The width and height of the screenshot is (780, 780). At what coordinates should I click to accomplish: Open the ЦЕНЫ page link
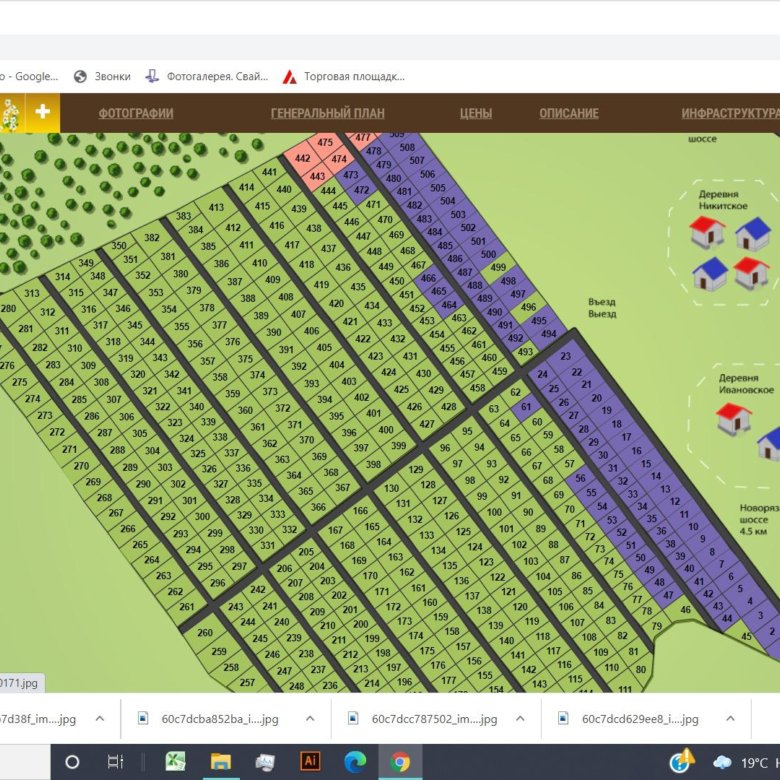[475, 113]
